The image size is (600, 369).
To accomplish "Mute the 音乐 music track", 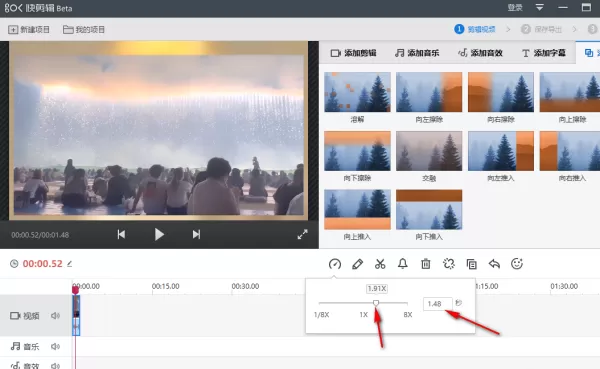I will pos(55,346).
